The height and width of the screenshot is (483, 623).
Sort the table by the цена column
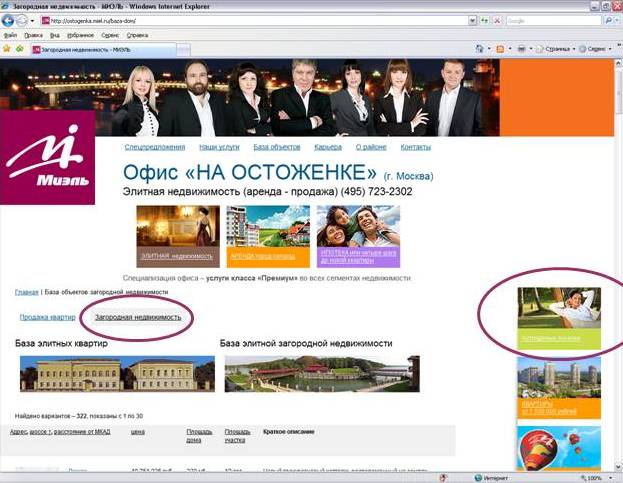138,432
